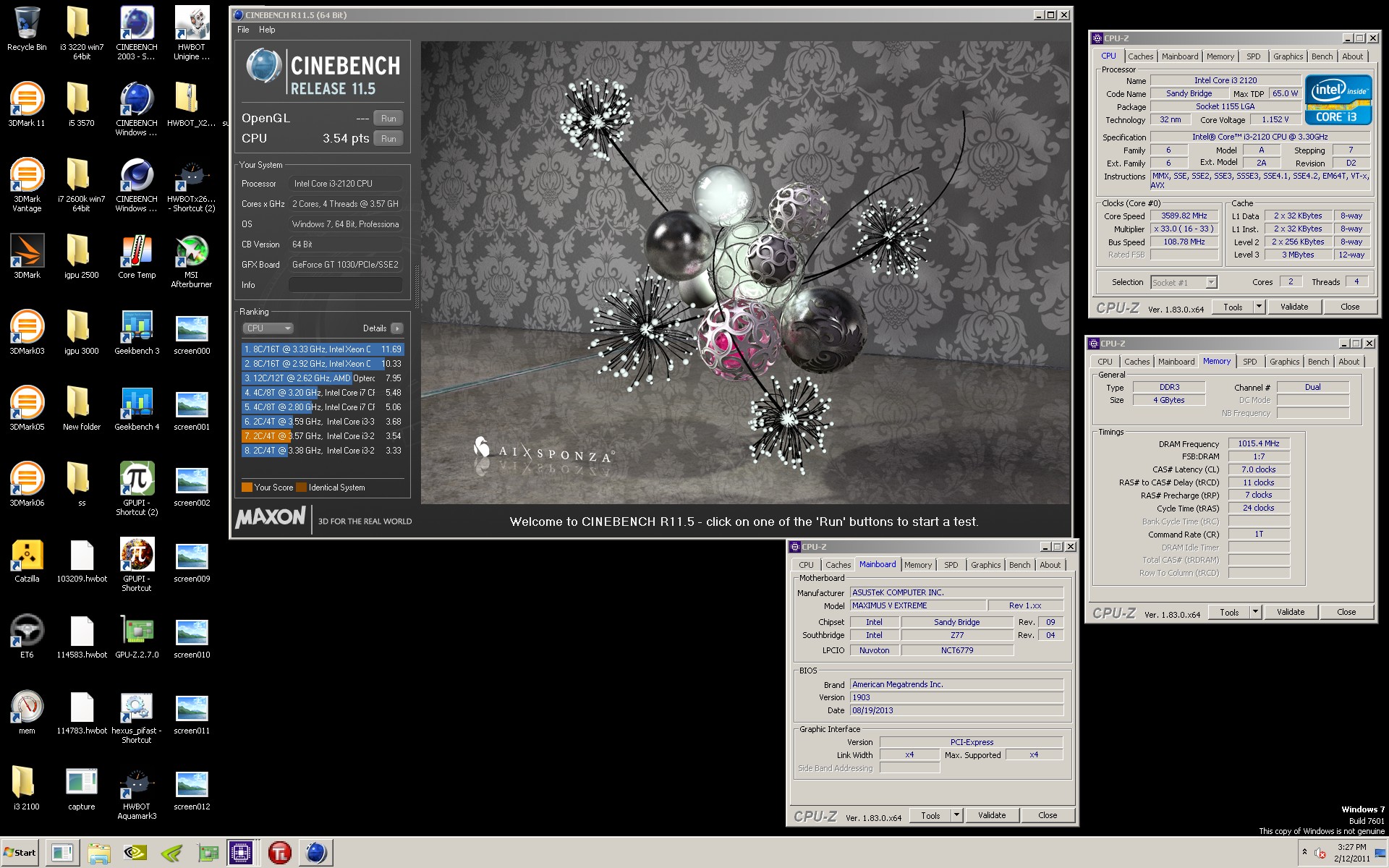Open the 3DMark06 desktop icon
This screenshot has height=868, width=1389.
[x=27, y=485]
